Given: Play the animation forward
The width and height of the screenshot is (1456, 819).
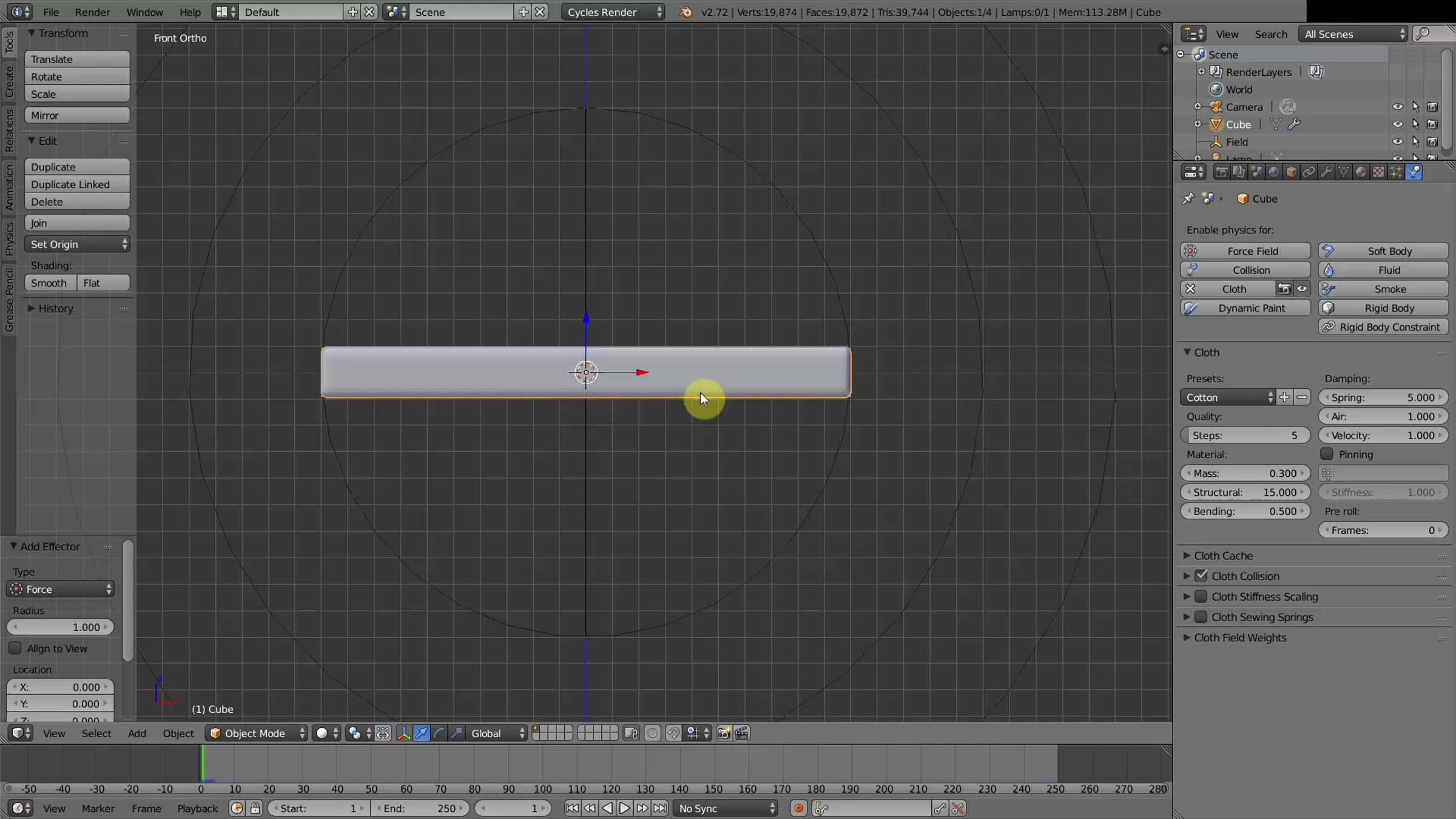Looking at the screenshot, I should (624, 808).
